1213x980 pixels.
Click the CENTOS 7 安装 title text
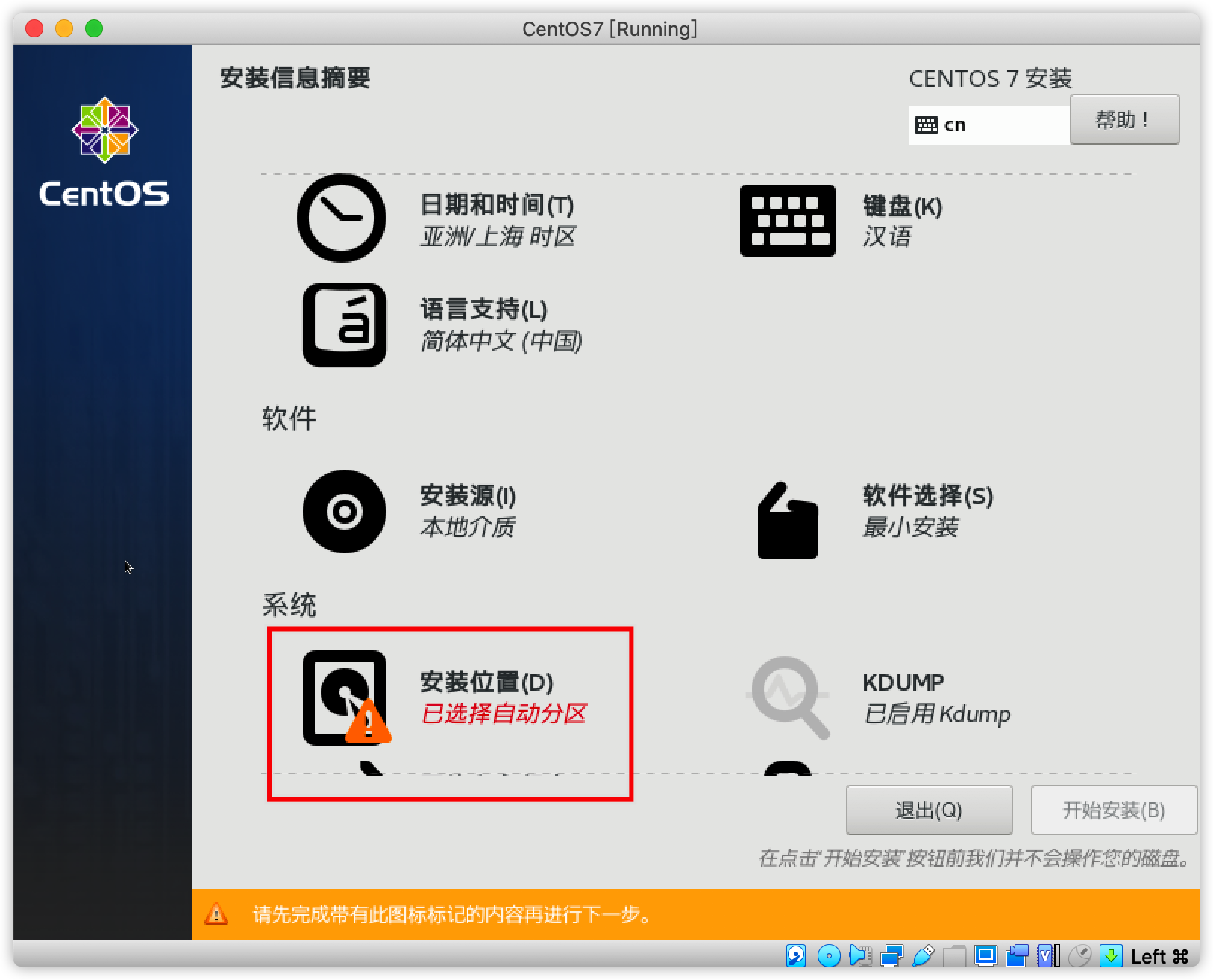[x=990, y=78]
